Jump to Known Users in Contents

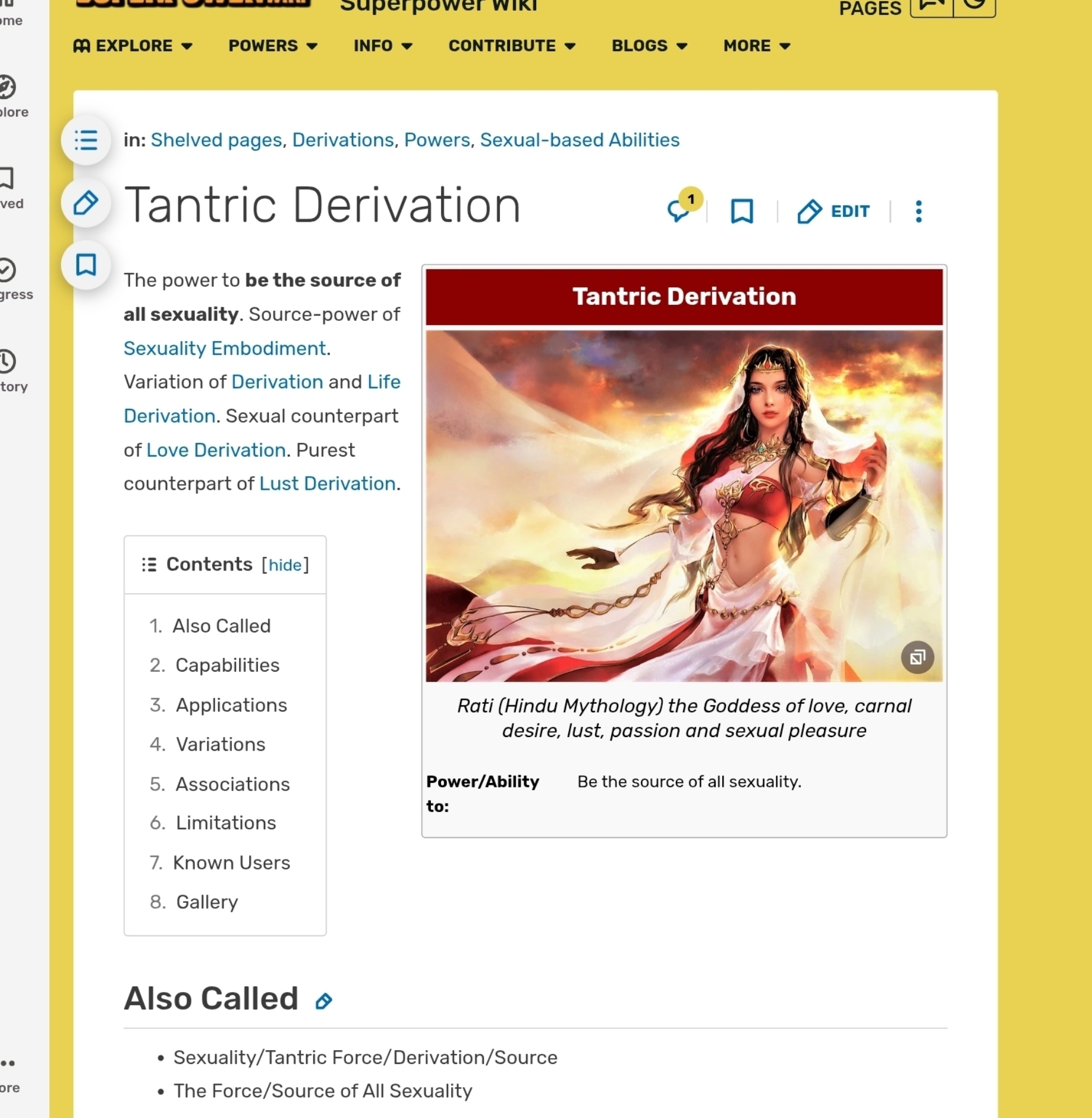point(231,862)
